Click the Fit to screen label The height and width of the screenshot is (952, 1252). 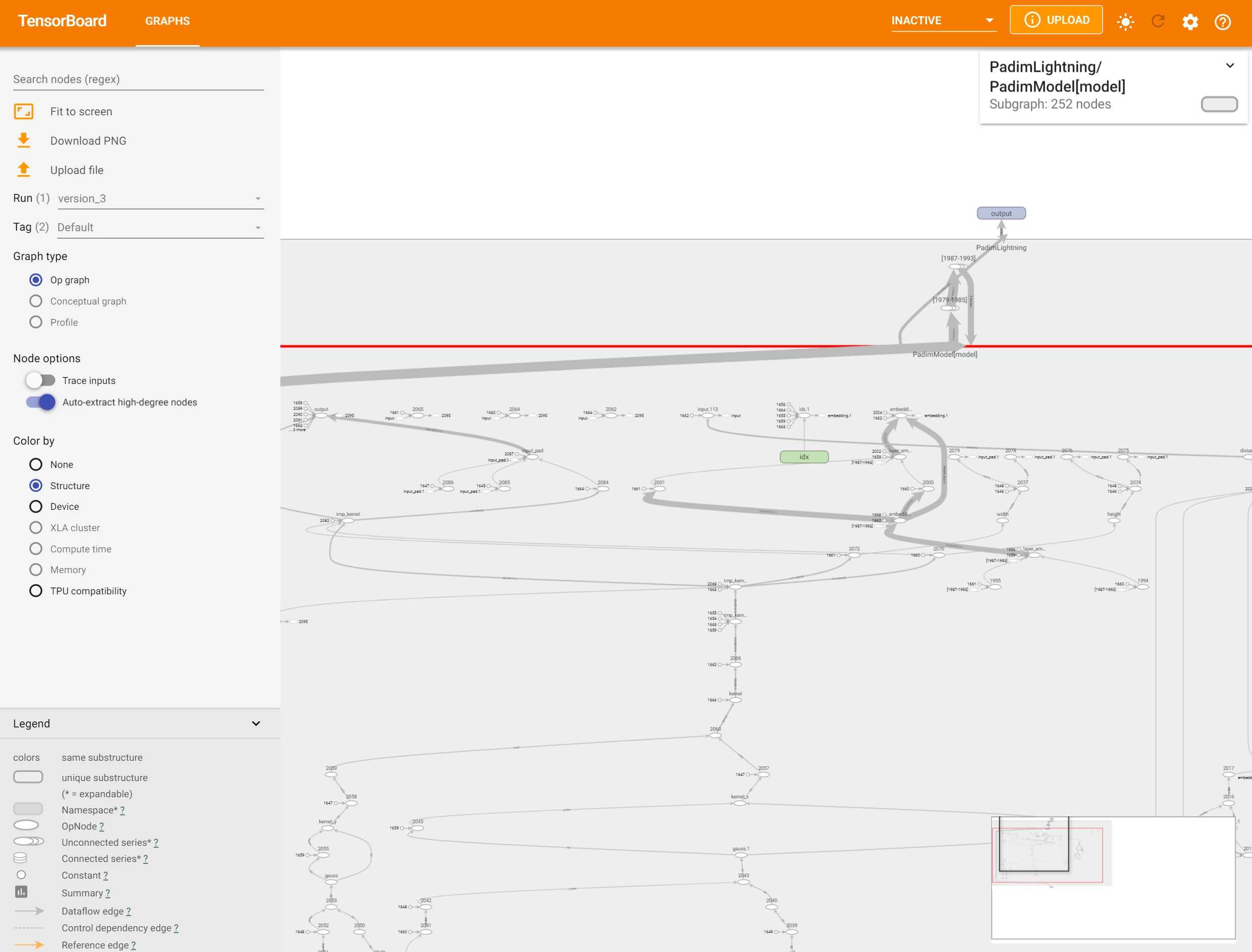pyautogui.click(x=81, y=112)
